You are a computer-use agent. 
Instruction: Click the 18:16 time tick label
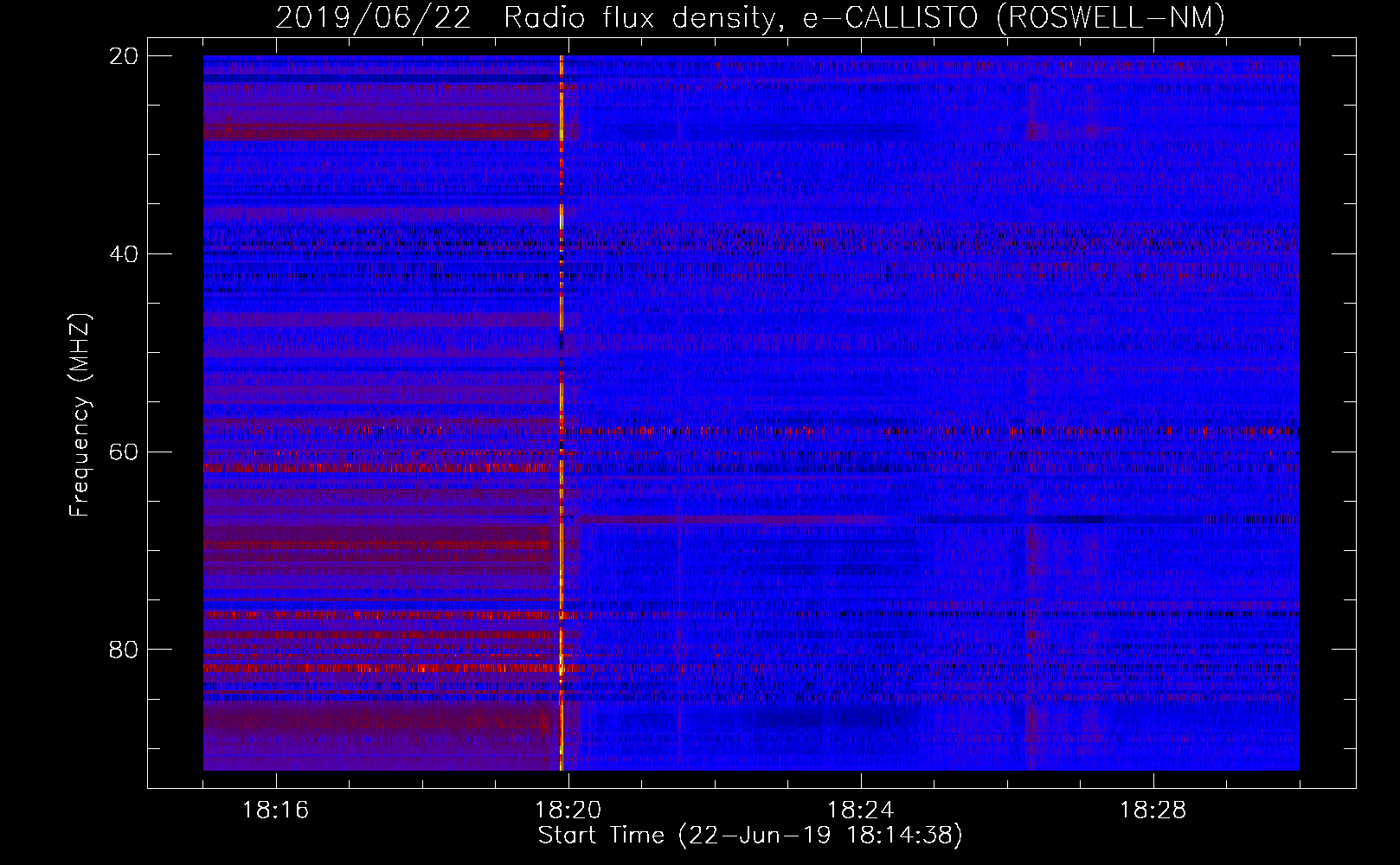click(x=276, y=811)
